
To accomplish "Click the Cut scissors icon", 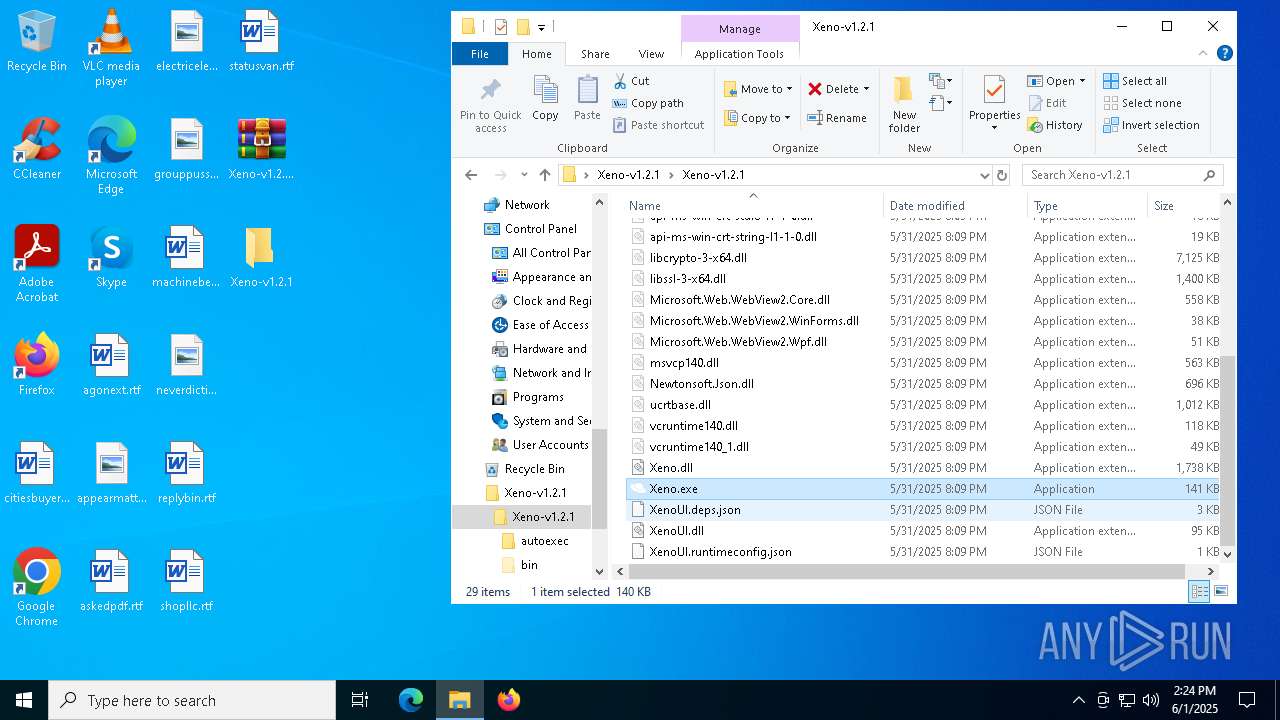I will 619,81.
